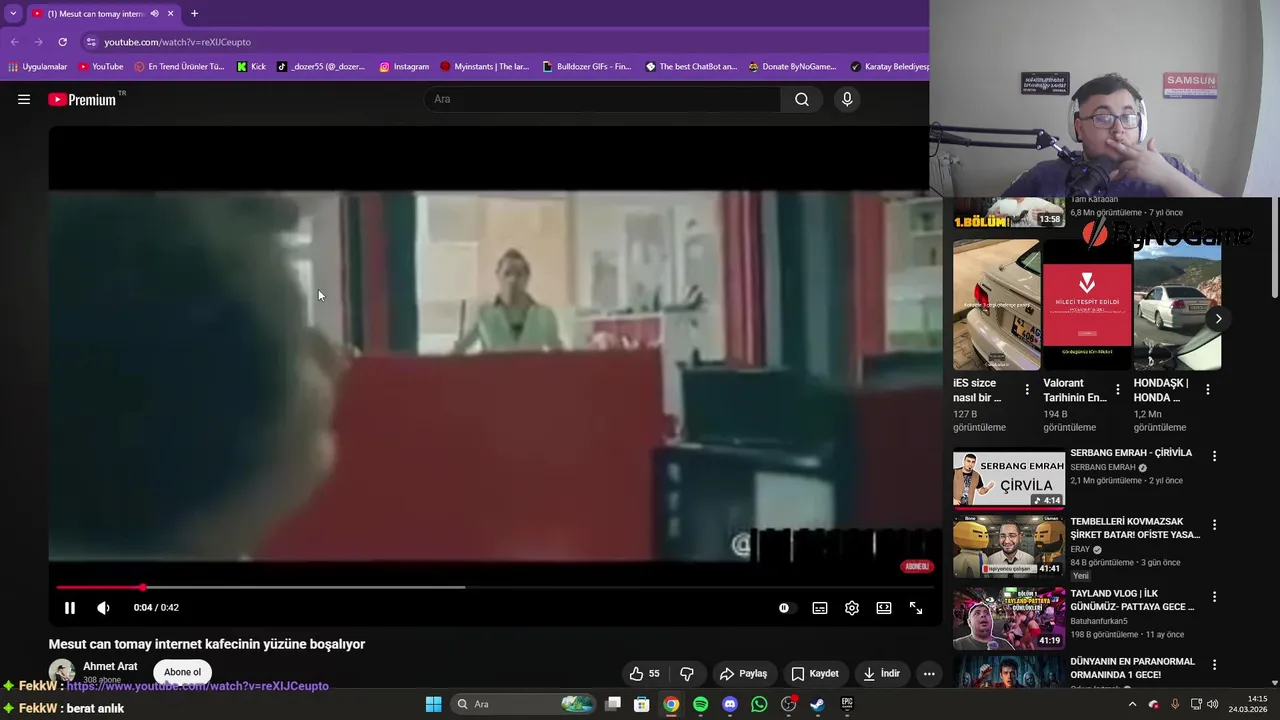Viewport: 1280px width, 720px height.
Task: Save video with the Kaydet button
Action: click(815, 674)
